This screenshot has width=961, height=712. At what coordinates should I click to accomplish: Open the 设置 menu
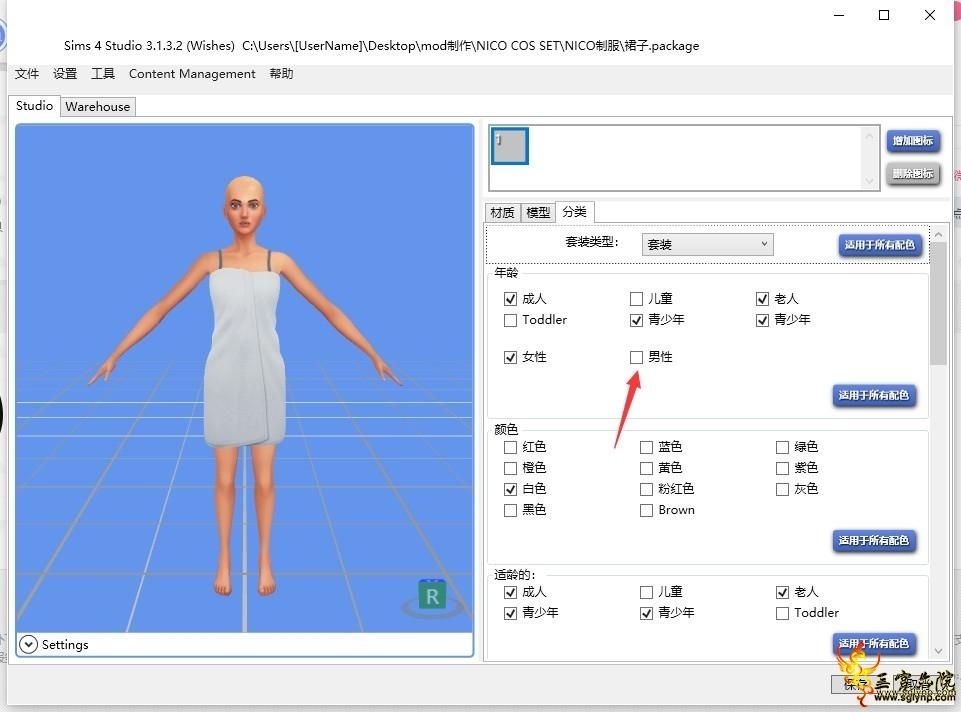click(x=65, y=74)
